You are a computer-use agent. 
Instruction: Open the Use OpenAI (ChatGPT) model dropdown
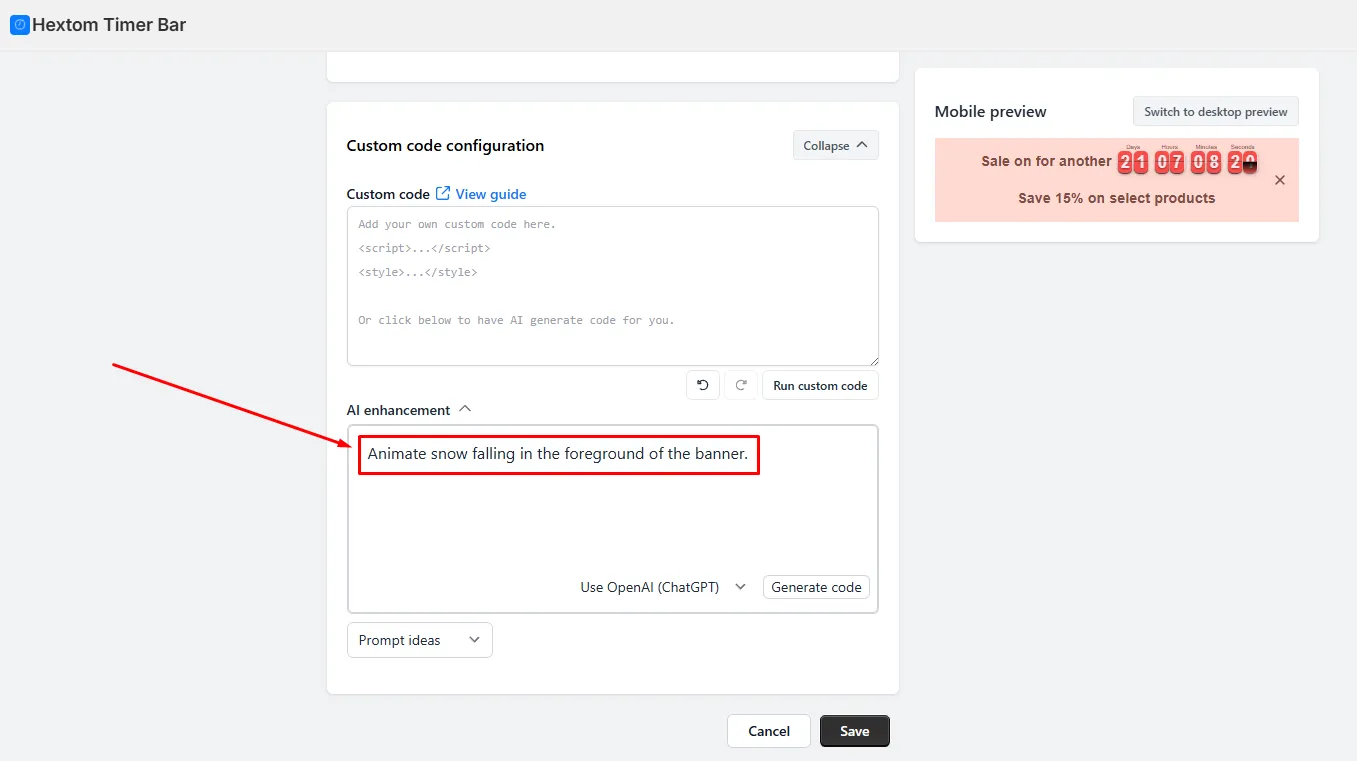(x=663, y=587)
